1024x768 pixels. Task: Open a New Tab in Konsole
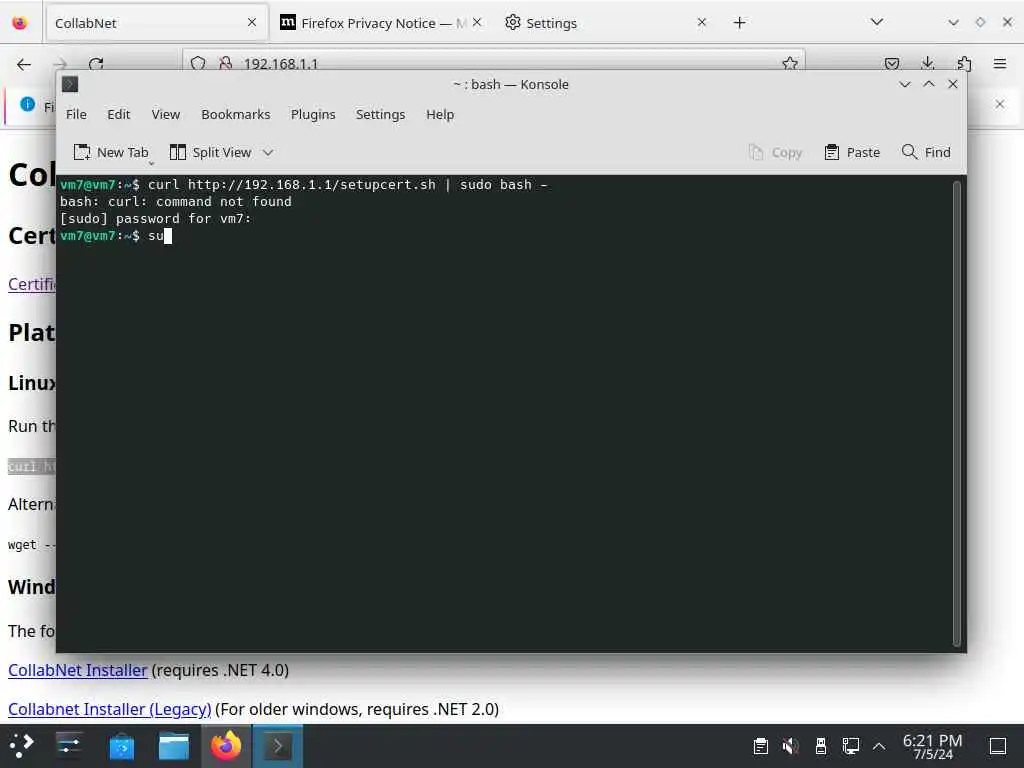tap(111, 152)
